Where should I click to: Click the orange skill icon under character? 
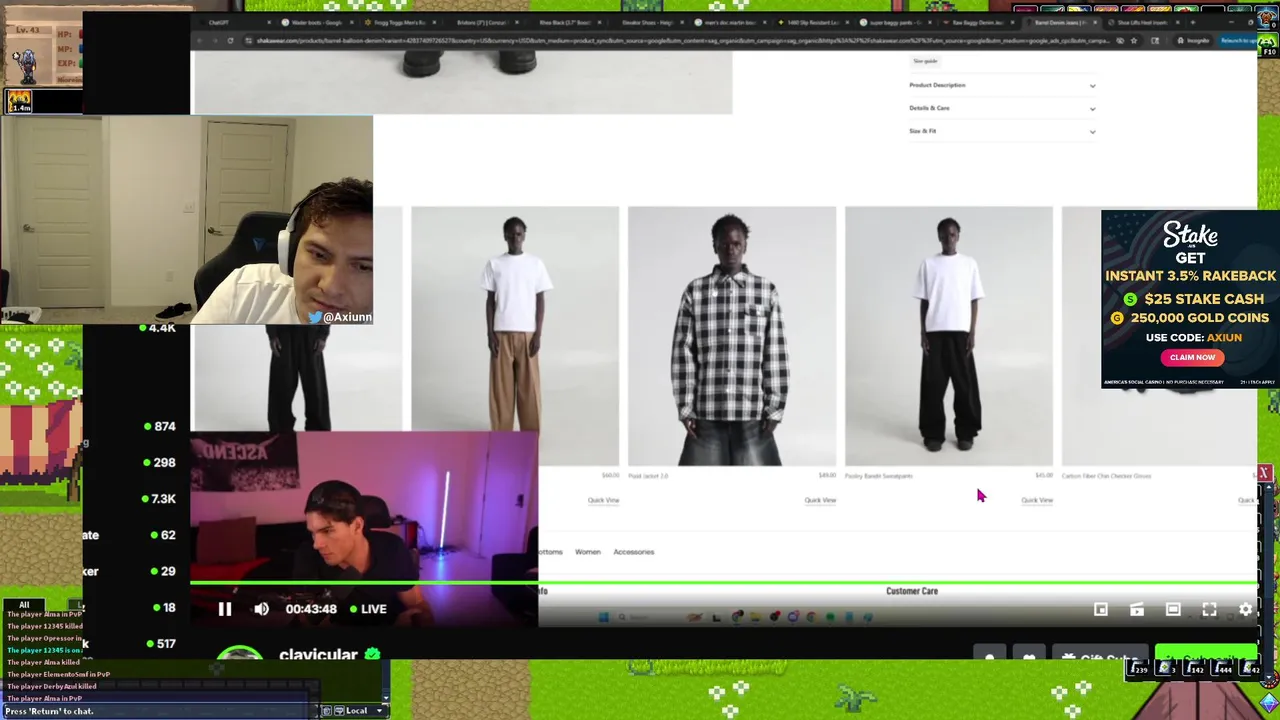19,101
